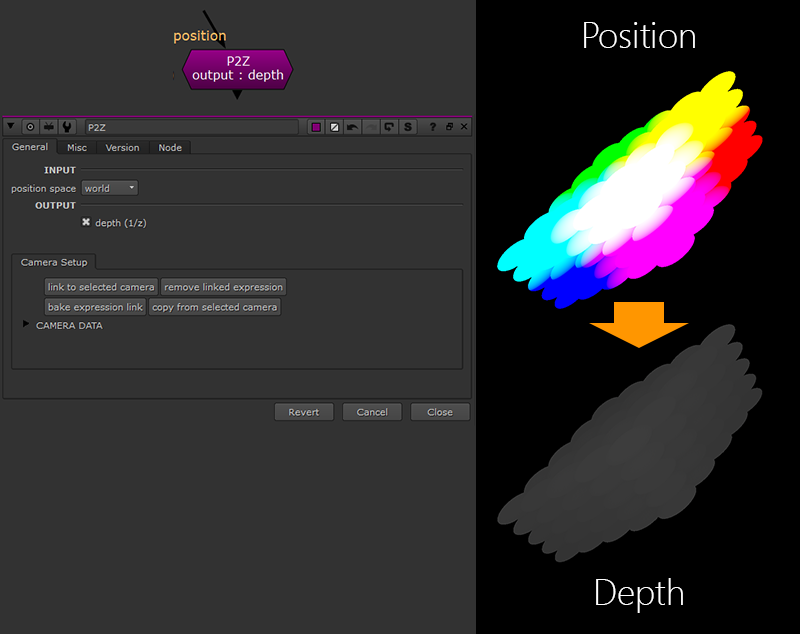This screenshot has width=800, height=634.
Task: Edit the P2Z node name field
Action: pos(190,127)
